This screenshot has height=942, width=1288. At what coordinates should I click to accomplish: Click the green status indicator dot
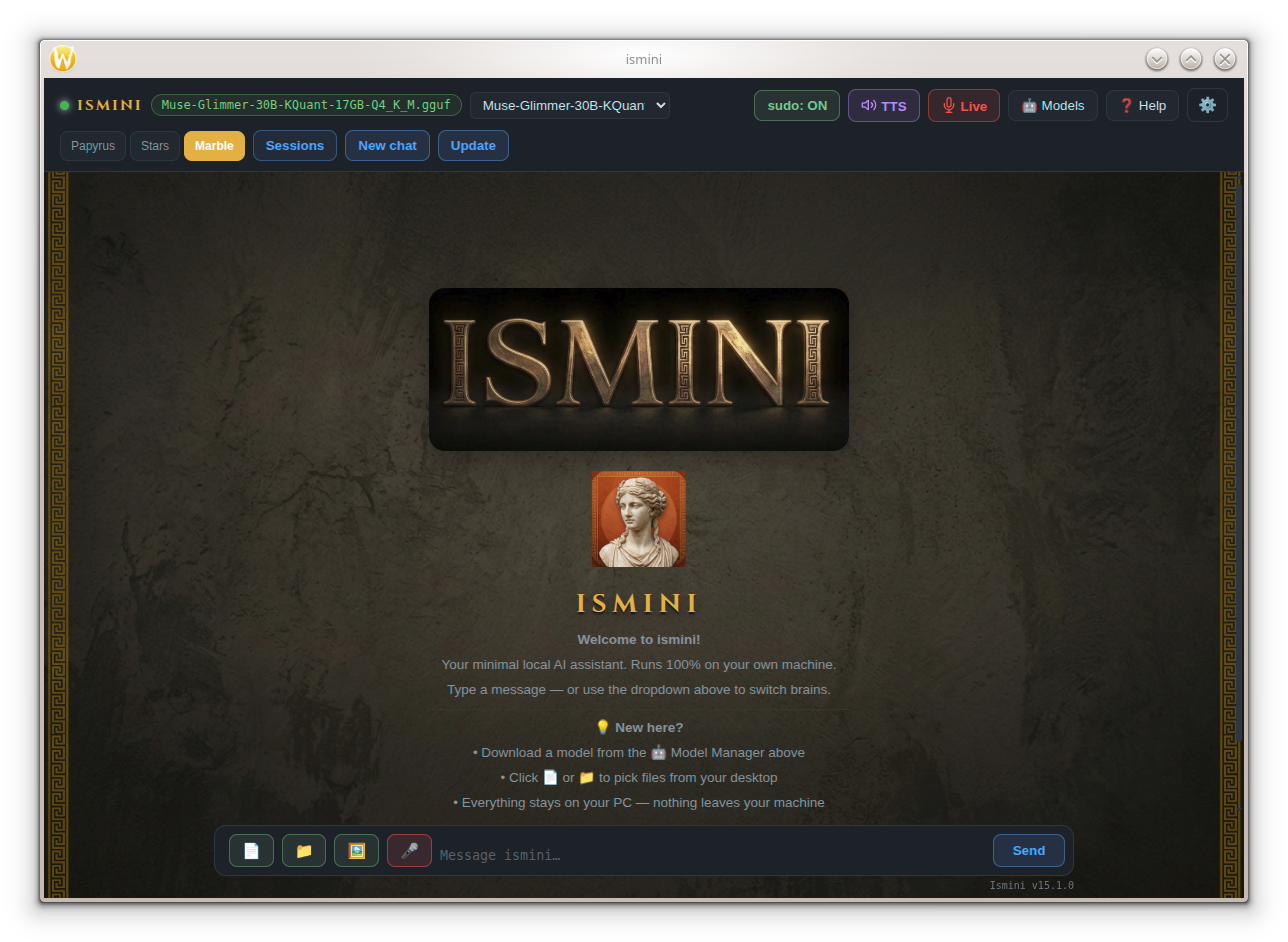[64, 105]
